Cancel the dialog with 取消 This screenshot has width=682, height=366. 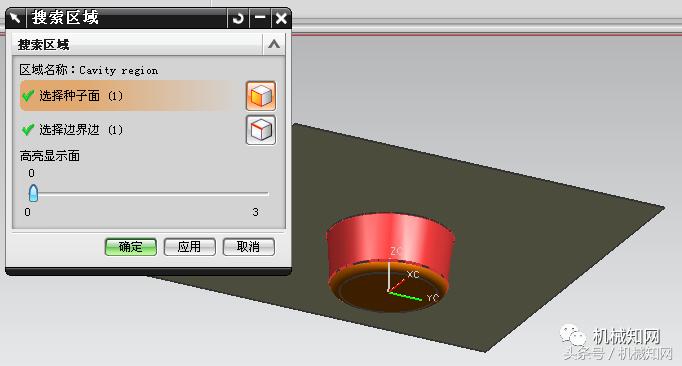(248, 247)
